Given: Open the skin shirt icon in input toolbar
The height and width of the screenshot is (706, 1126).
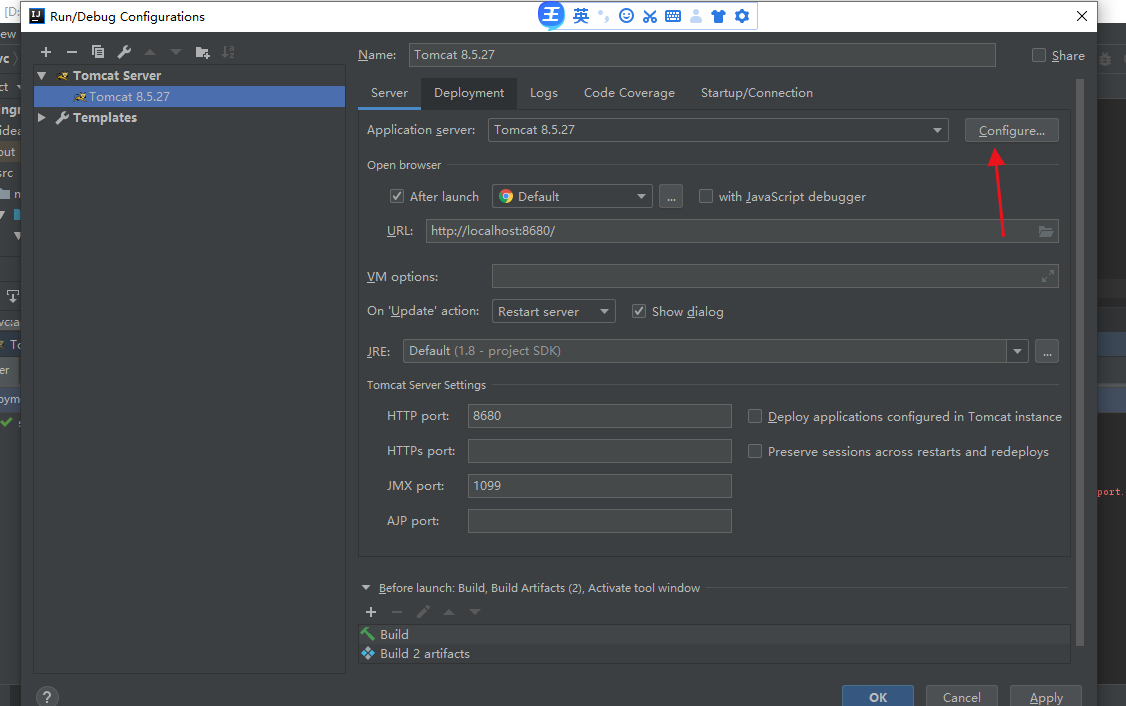Looking at the screenshot, I should click(718, 16).
